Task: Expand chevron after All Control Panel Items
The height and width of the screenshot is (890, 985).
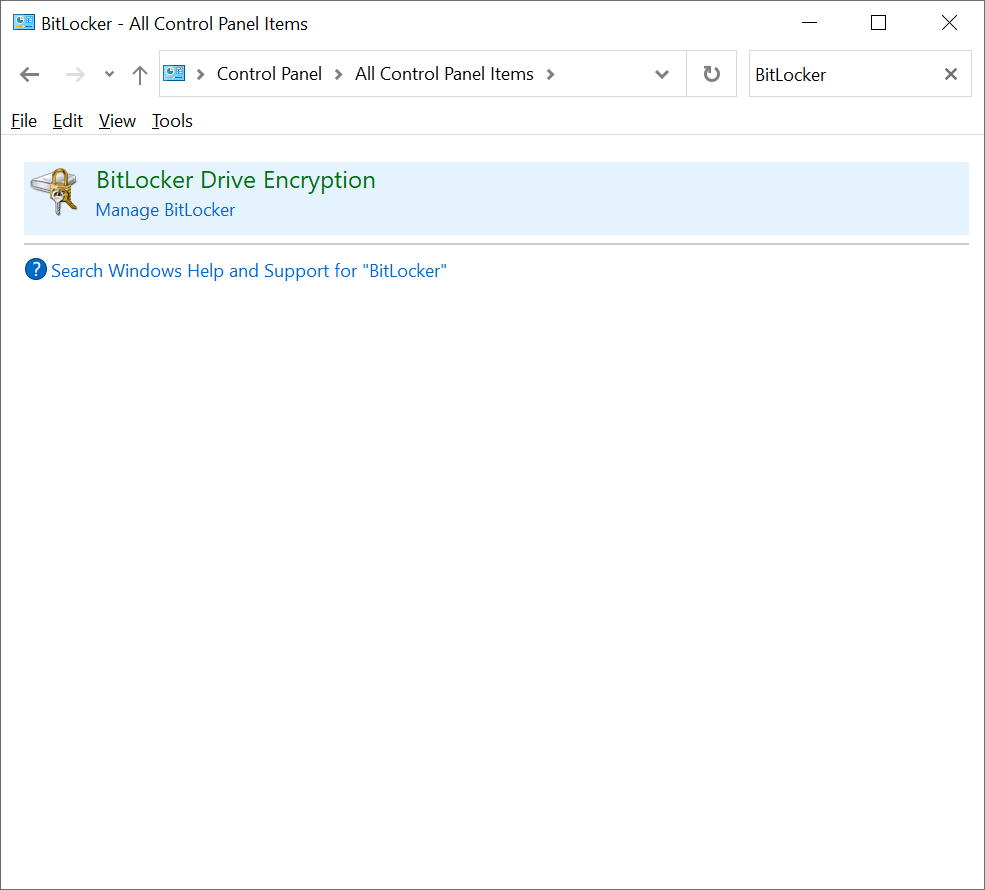Action: tap(551, 74)
